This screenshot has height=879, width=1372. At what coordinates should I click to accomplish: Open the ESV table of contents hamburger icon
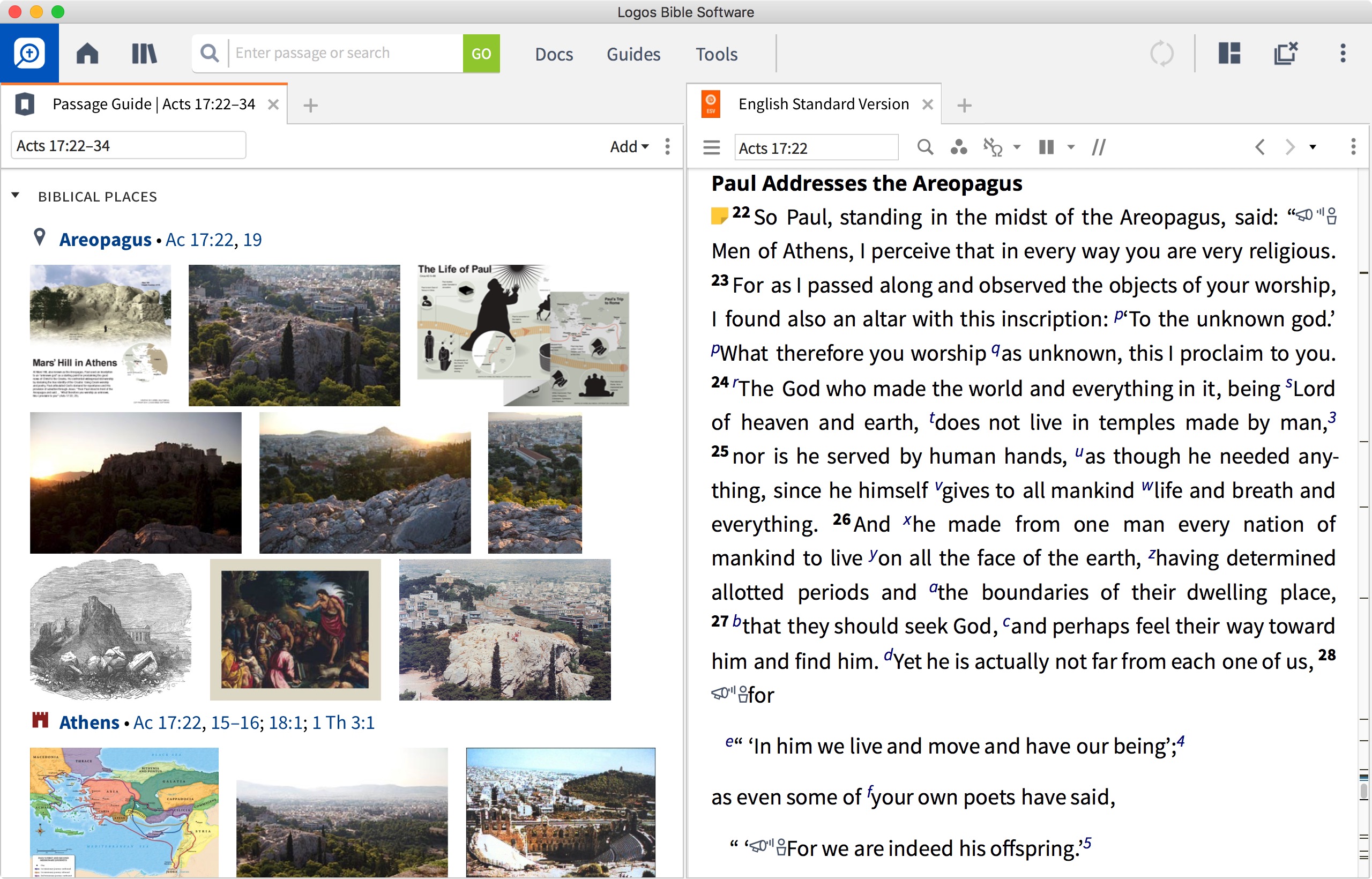pos(711,147)
